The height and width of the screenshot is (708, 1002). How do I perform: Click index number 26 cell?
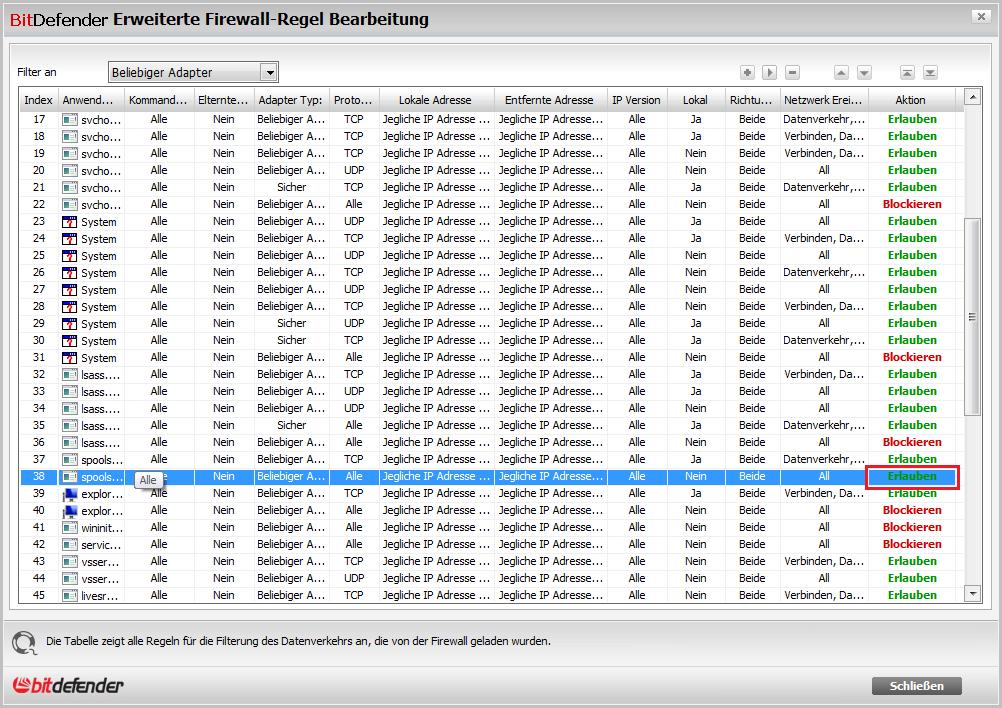point(39,272)
